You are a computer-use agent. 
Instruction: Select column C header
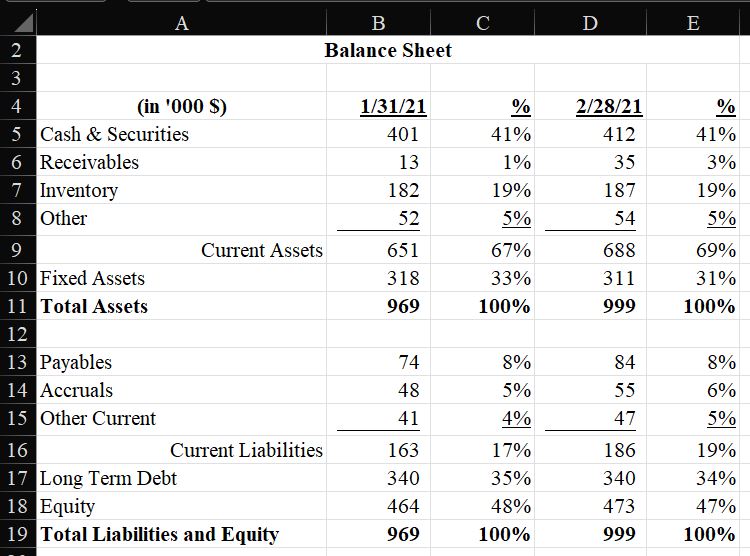coord(483,22)
